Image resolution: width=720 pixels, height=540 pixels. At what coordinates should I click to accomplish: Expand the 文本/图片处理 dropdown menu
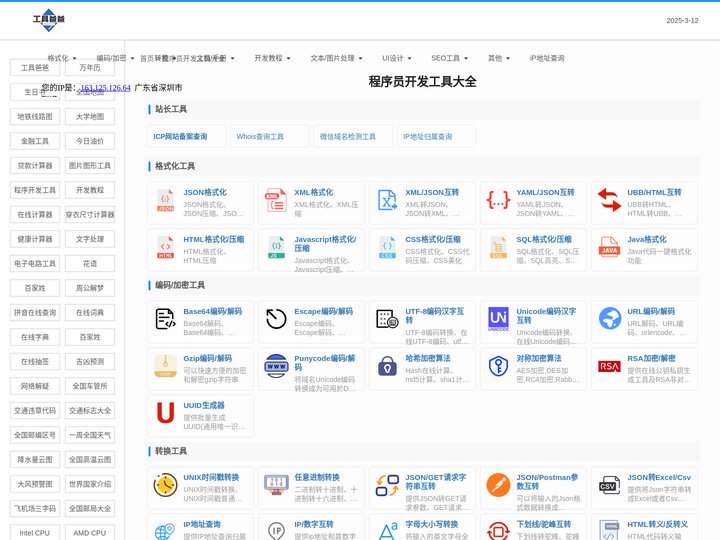[x=337, y=58]
